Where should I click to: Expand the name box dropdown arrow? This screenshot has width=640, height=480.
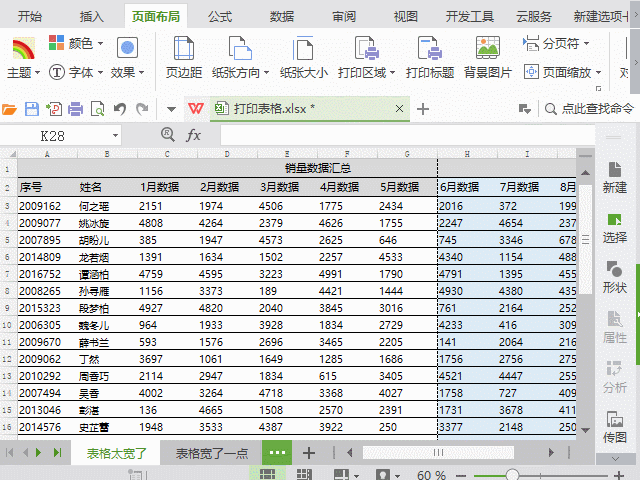(116, 136)
